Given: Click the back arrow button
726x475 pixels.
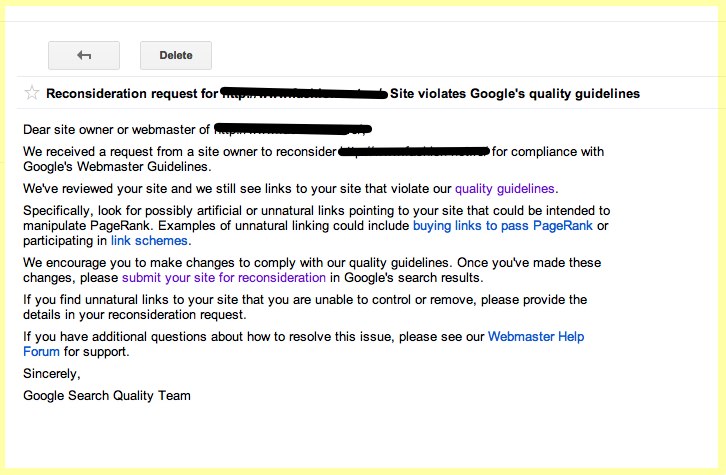Looking at the screenshot, I should tap(84, 55).
